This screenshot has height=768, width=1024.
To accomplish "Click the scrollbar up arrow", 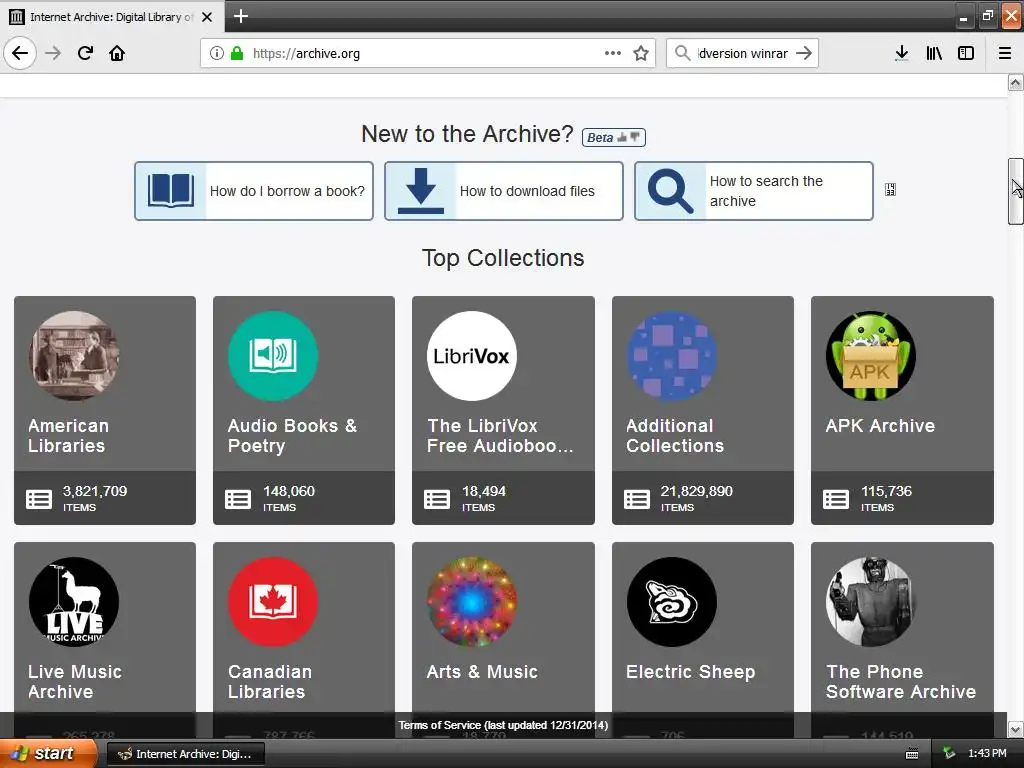I will click(x=1015, y=82).
